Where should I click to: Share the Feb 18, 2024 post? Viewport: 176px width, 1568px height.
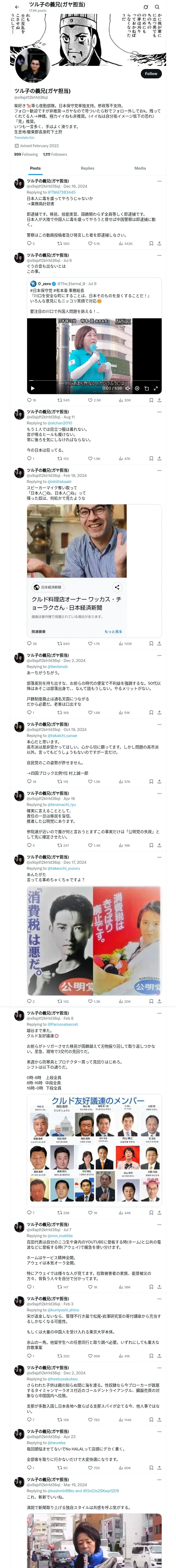tap(160, 643)
